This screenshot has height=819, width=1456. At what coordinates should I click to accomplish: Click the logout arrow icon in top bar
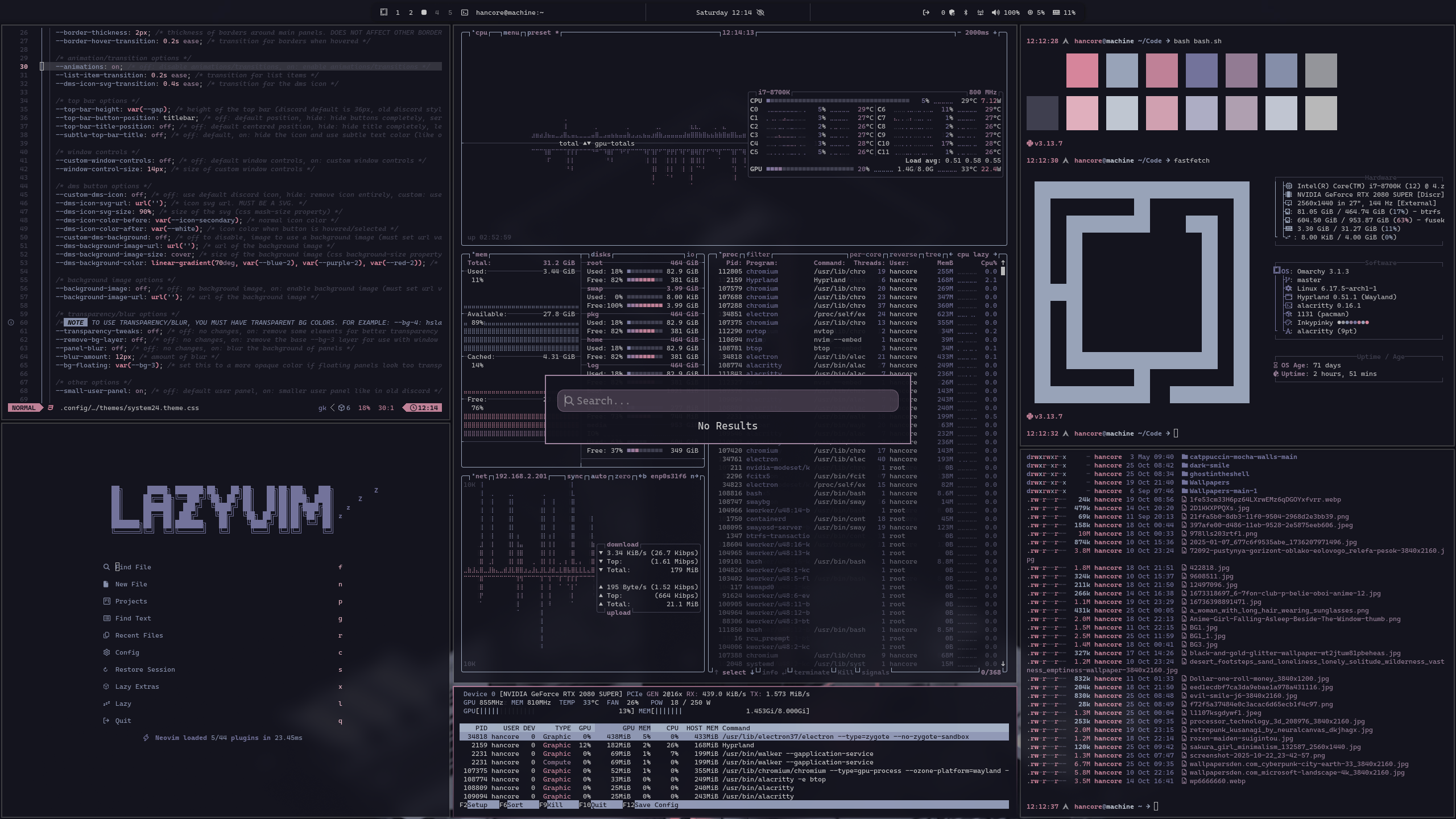click(926, 13)
